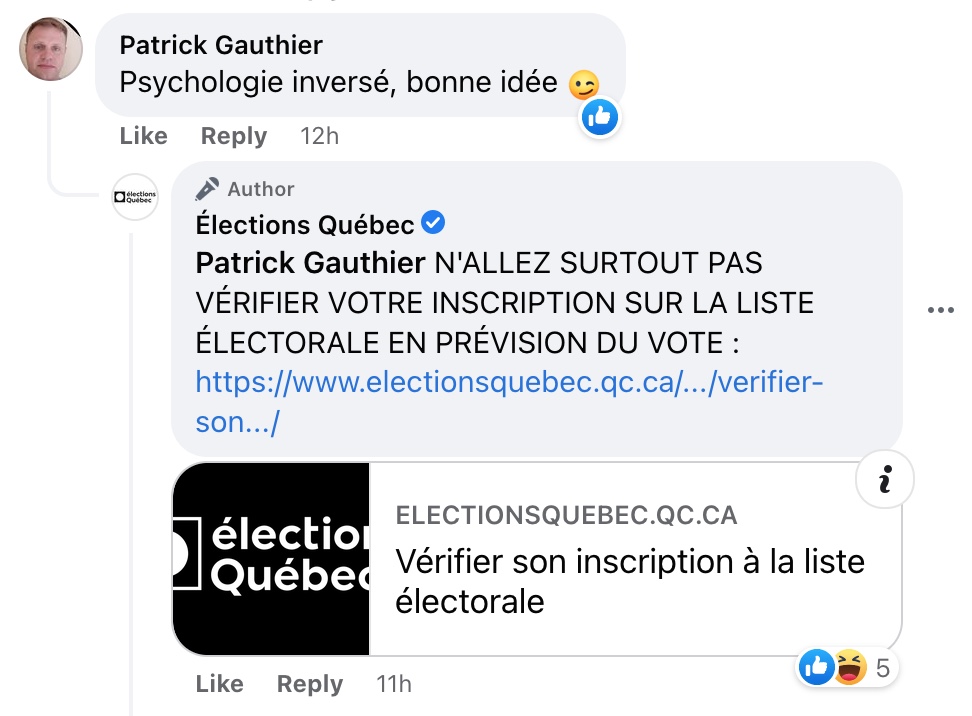Open the electionsquebec.qc.ca verification link
The height and width of the screenshot is (716, 972).
click(509, 402)
